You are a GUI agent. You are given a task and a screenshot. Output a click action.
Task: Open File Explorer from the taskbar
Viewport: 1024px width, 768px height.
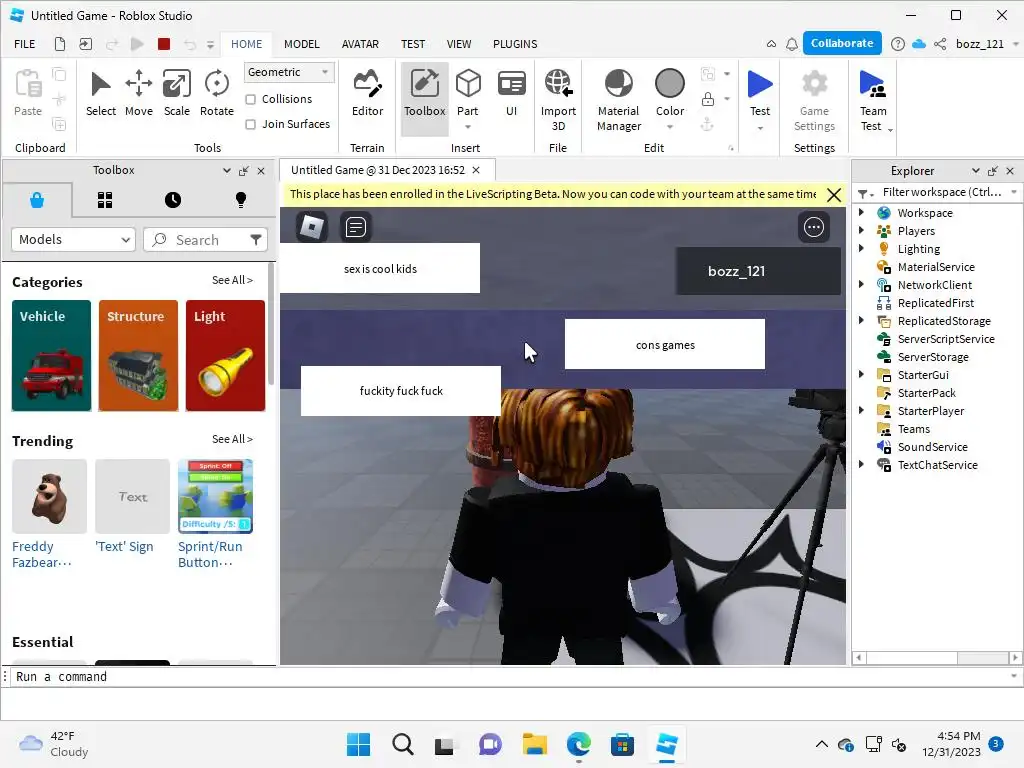[x=534, y=744]
